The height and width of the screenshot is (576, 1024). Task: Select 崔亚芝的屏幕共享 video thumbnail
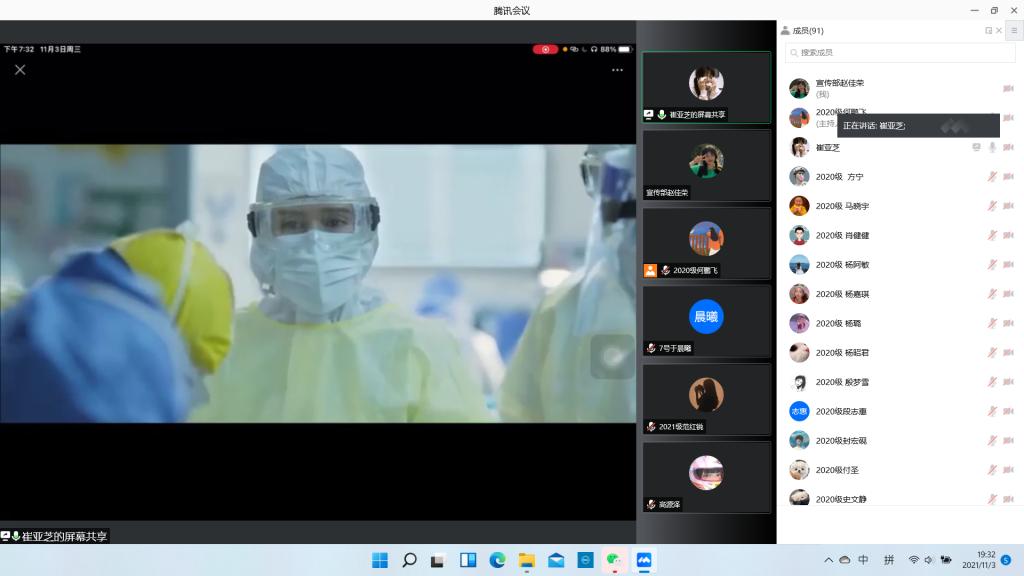[x=706, y=87]
